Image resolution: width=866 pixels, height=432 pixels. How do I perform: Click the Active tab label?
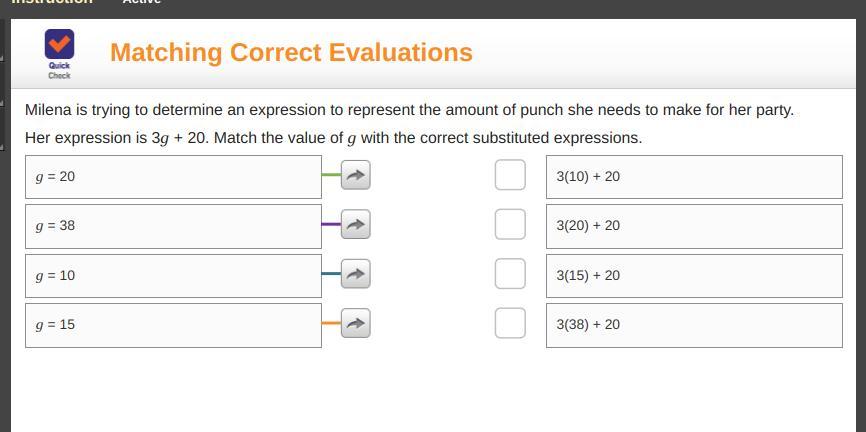tap(141, 2)
